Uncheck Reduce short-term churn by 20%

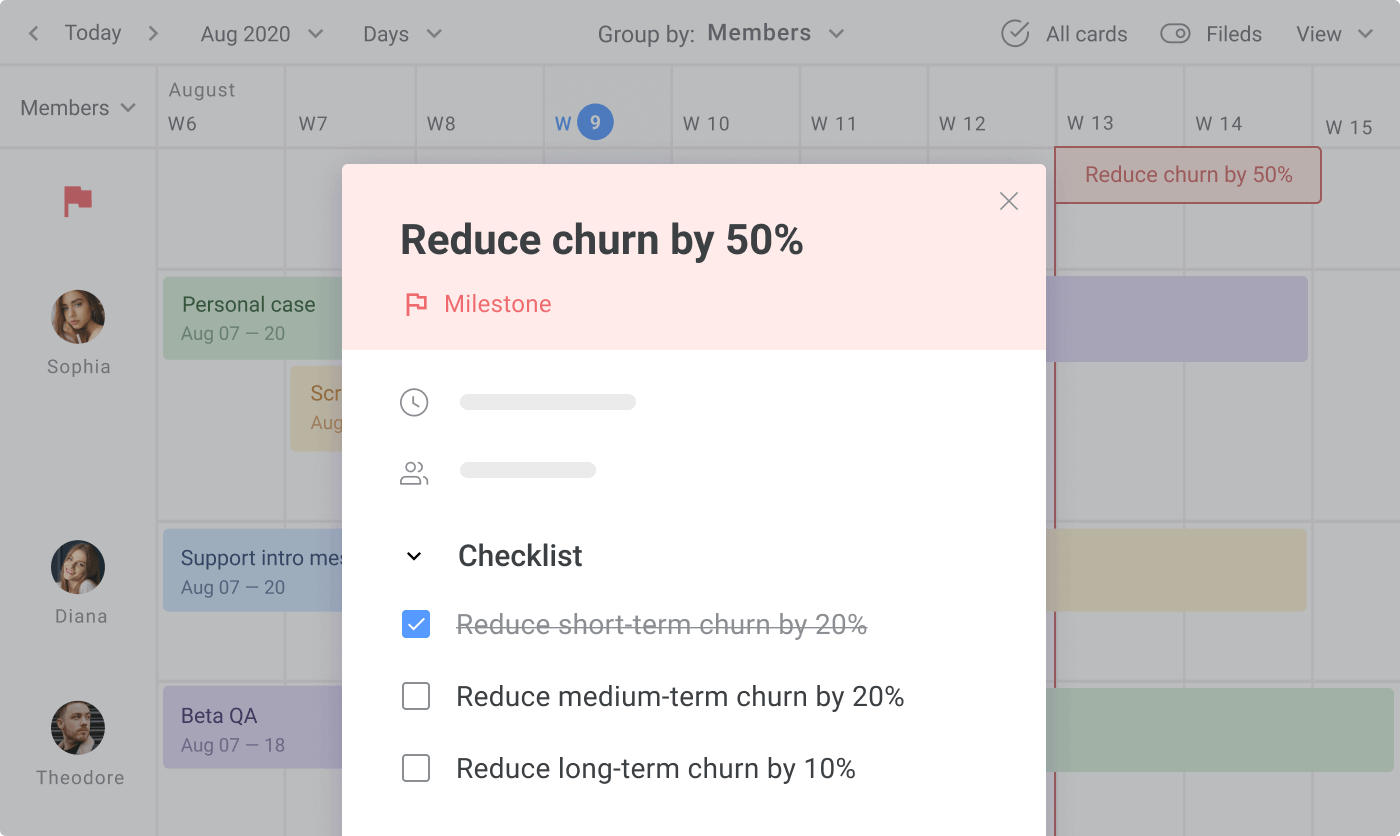point(416,625)
